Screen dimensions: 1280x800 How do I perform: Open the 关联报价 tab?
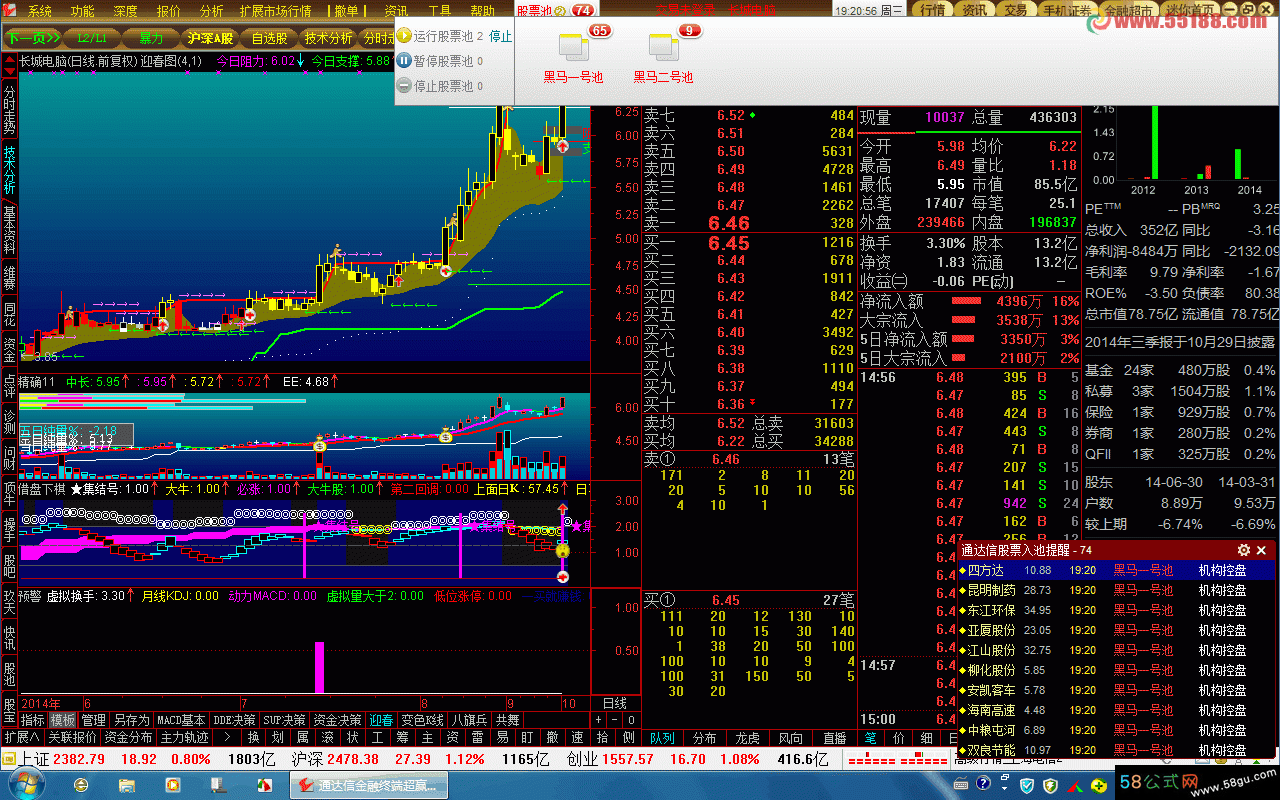pos(72,738)
